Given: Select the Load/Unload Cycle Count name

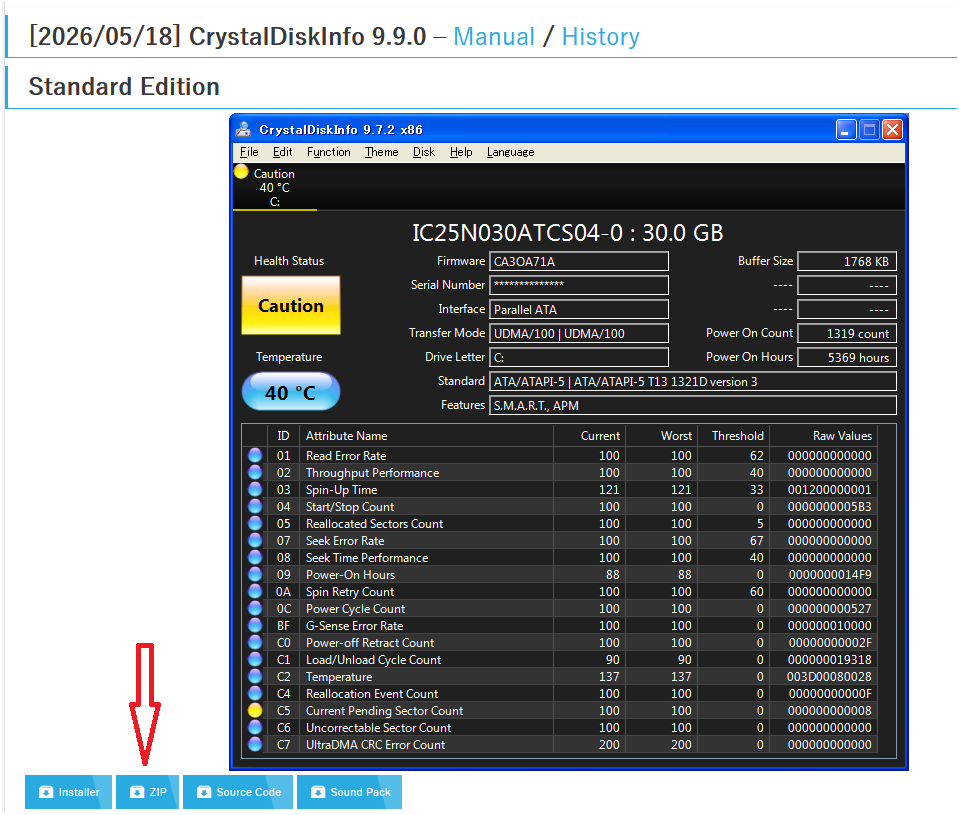Looking at the screenshot, I should click(373, 660).
